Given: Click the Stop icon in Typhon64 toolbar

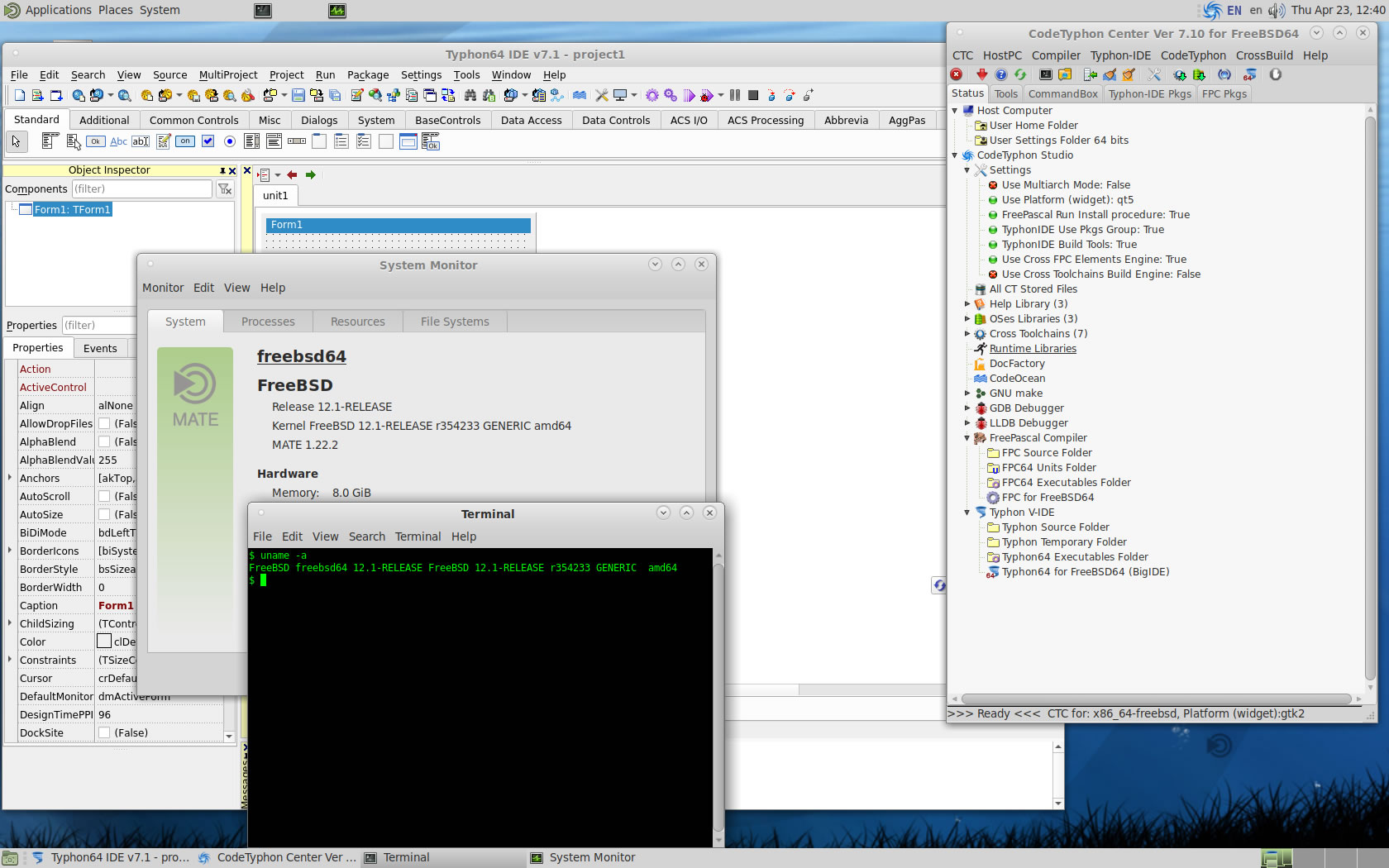Looking at the screenshot, I should coord(753,96).
